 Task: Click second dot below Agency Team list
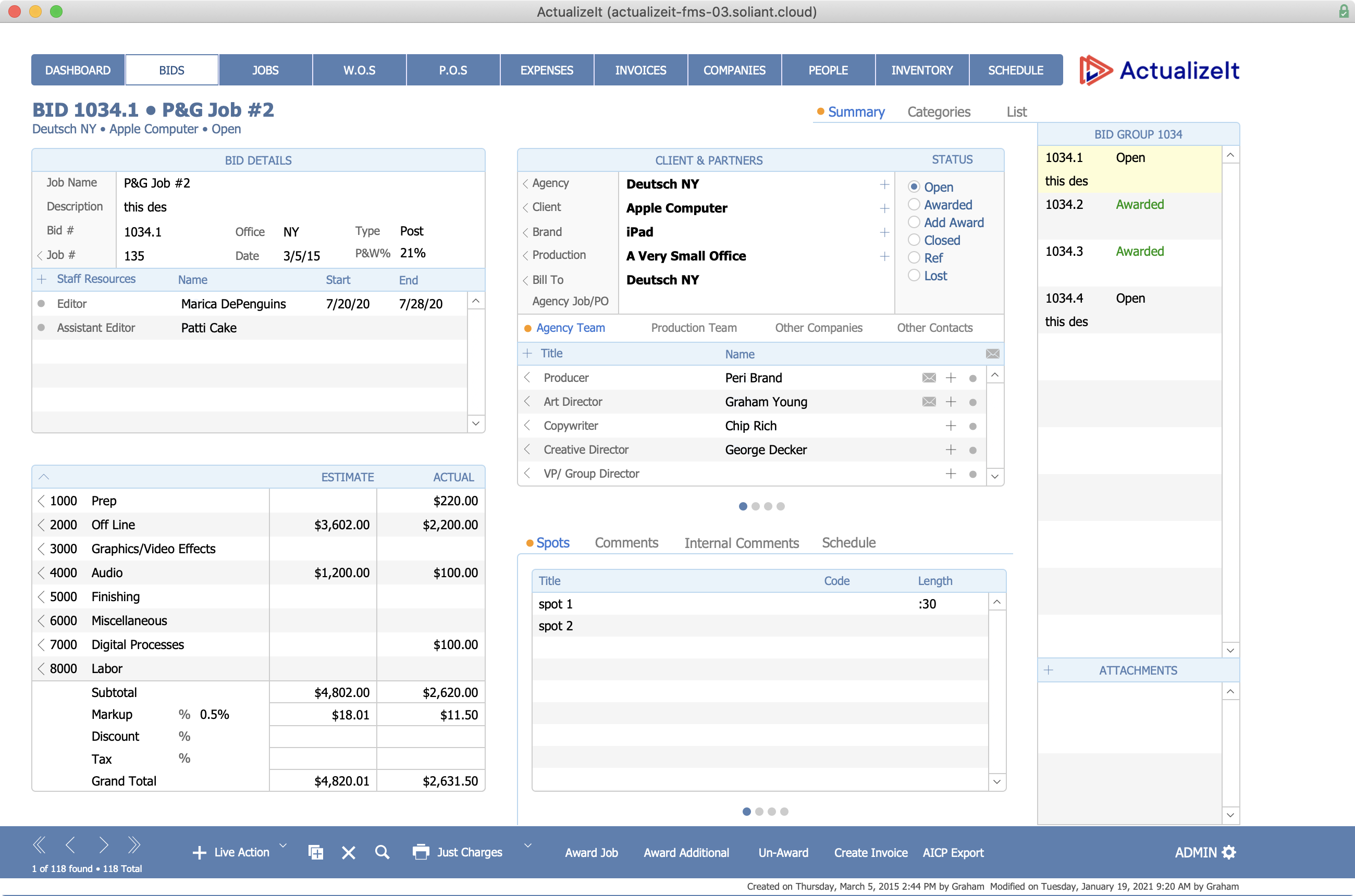756,506
